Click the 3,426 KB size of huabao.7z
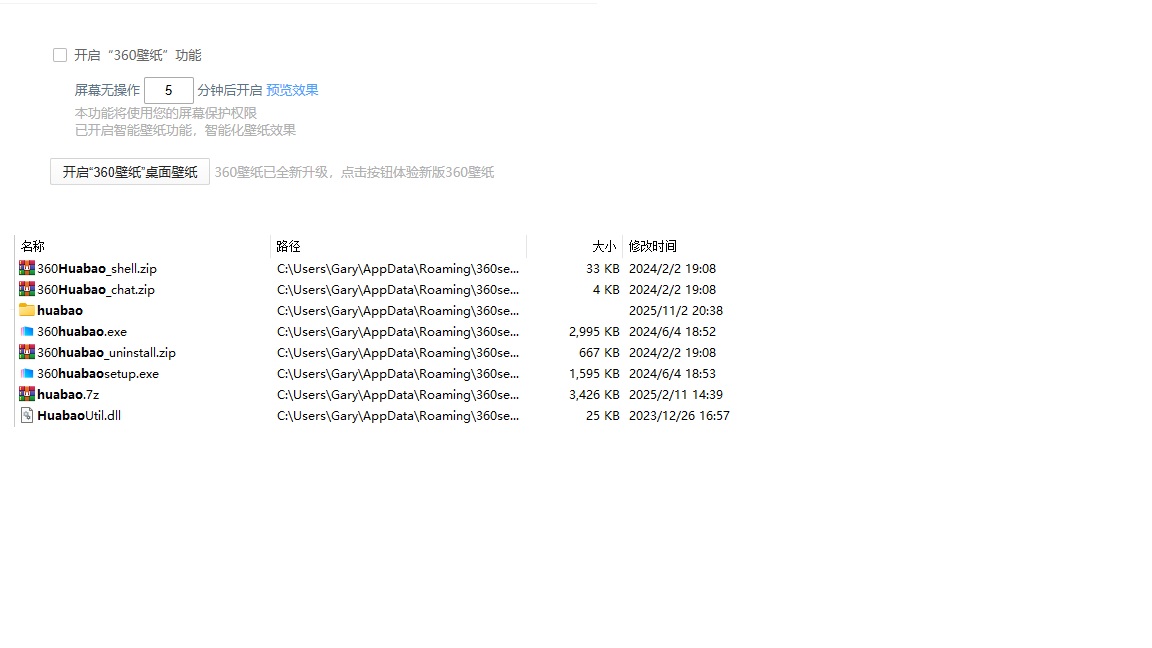Screen dimensions: 1152x648 593,394
